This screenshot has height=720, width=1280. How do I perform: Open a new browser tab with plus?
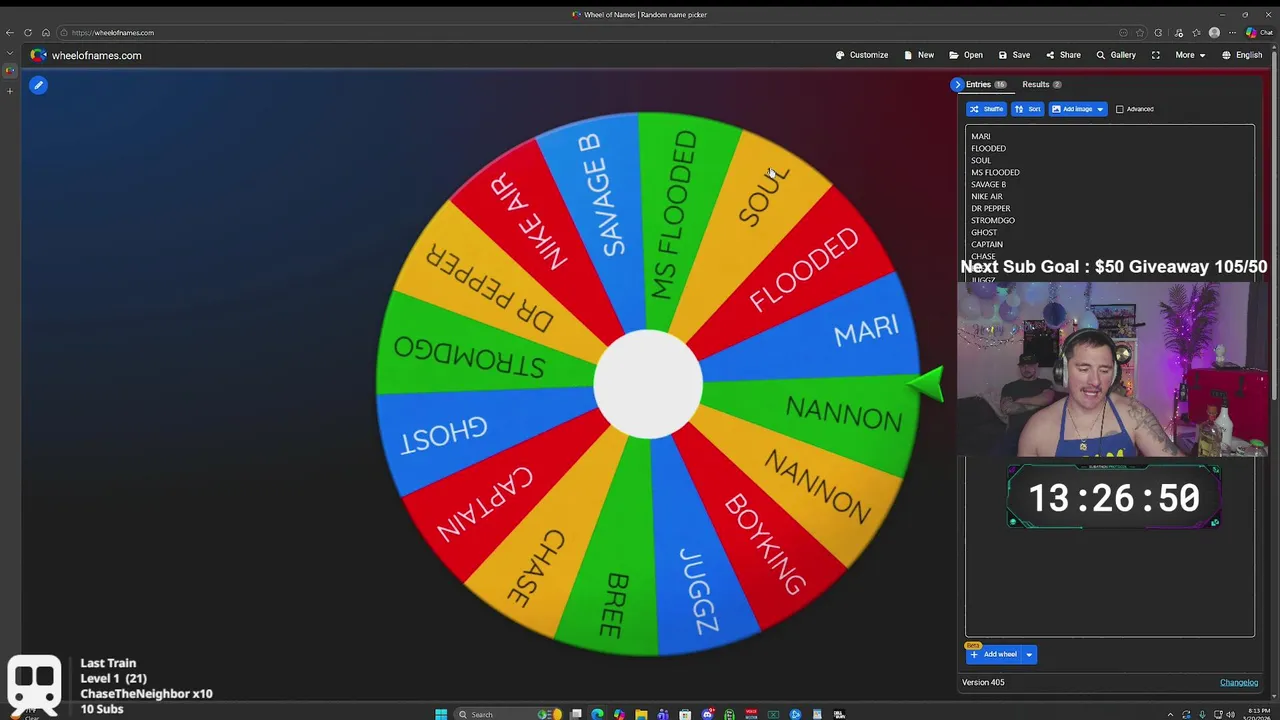[x=10, y=91]
